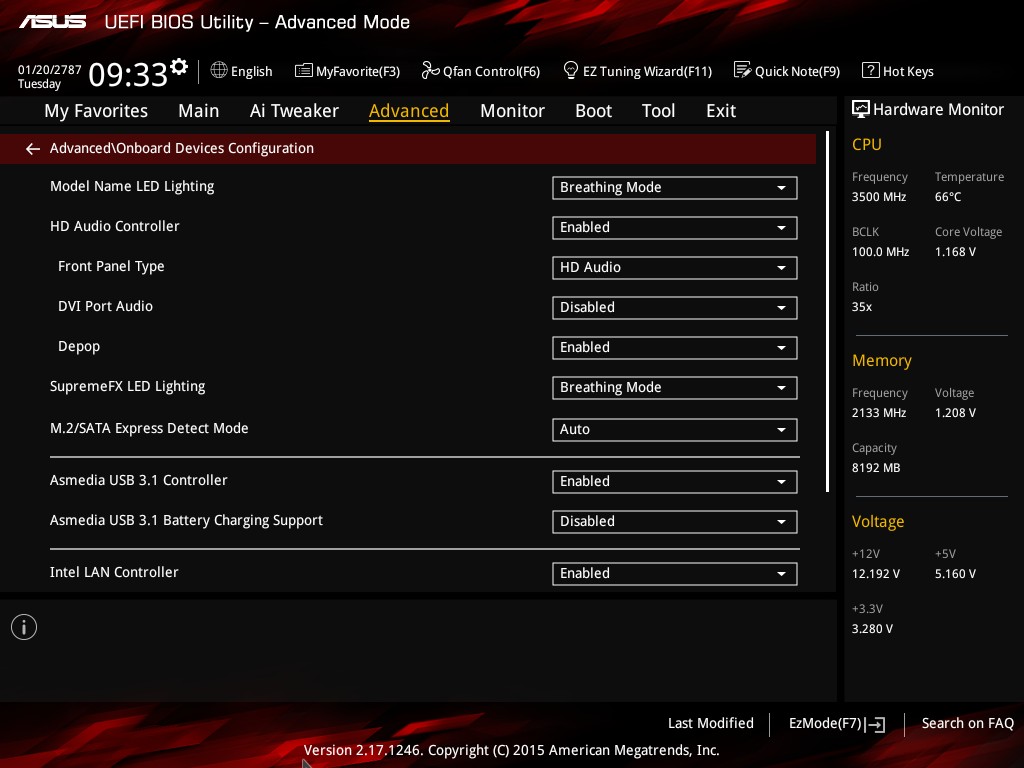This screenshot has height=768, width=1024.
Task: Open Front Panel Type dropdown
Action: pyautogui.click(x=674, y=268)
